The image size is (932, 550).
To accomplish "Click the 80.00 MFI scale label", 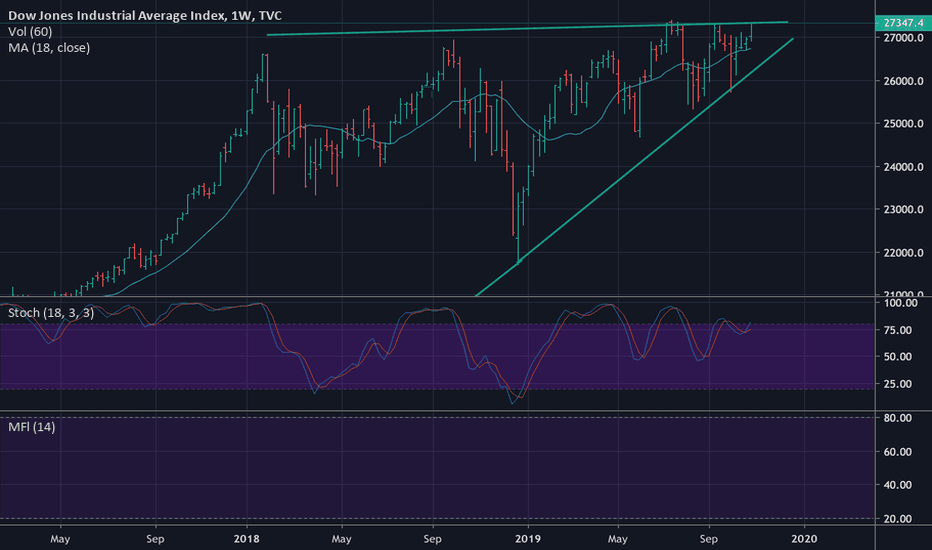I will 898,418.
